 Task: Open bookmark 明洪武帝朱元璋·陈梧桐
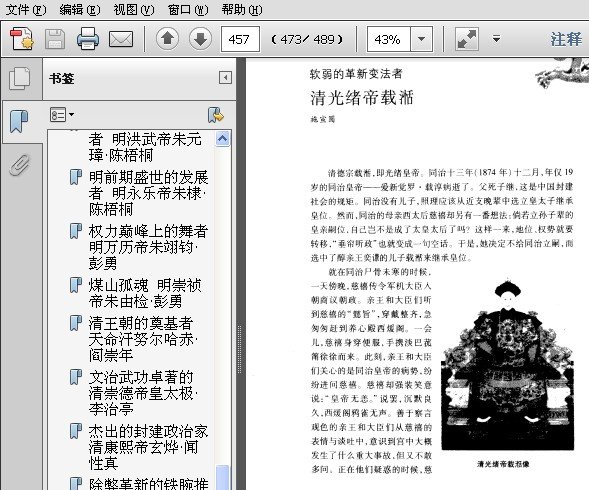(145, 147)
